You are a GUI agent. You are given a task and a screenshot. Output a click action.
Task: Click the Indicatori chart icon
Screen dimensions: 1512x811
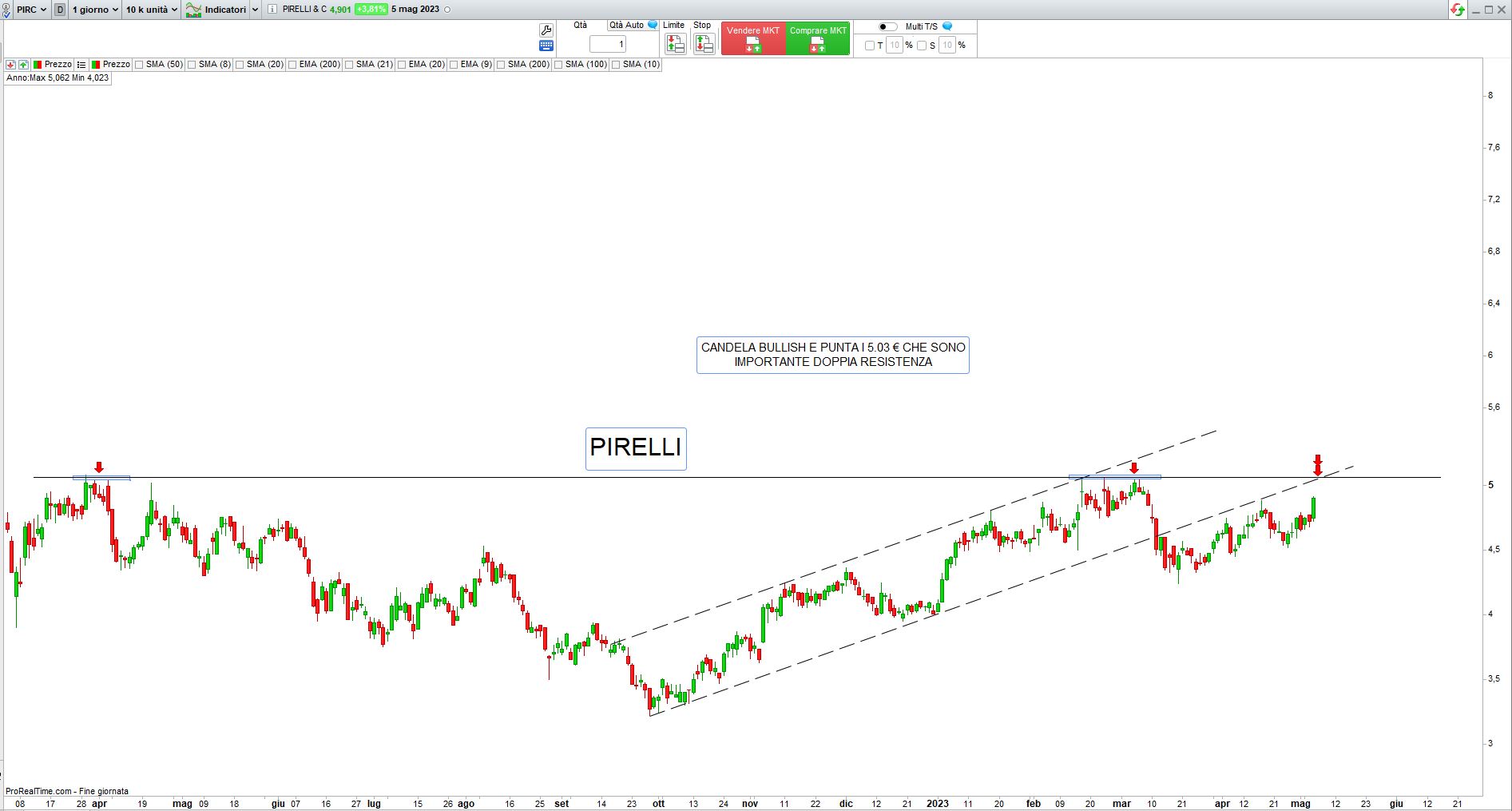(193, 10)
